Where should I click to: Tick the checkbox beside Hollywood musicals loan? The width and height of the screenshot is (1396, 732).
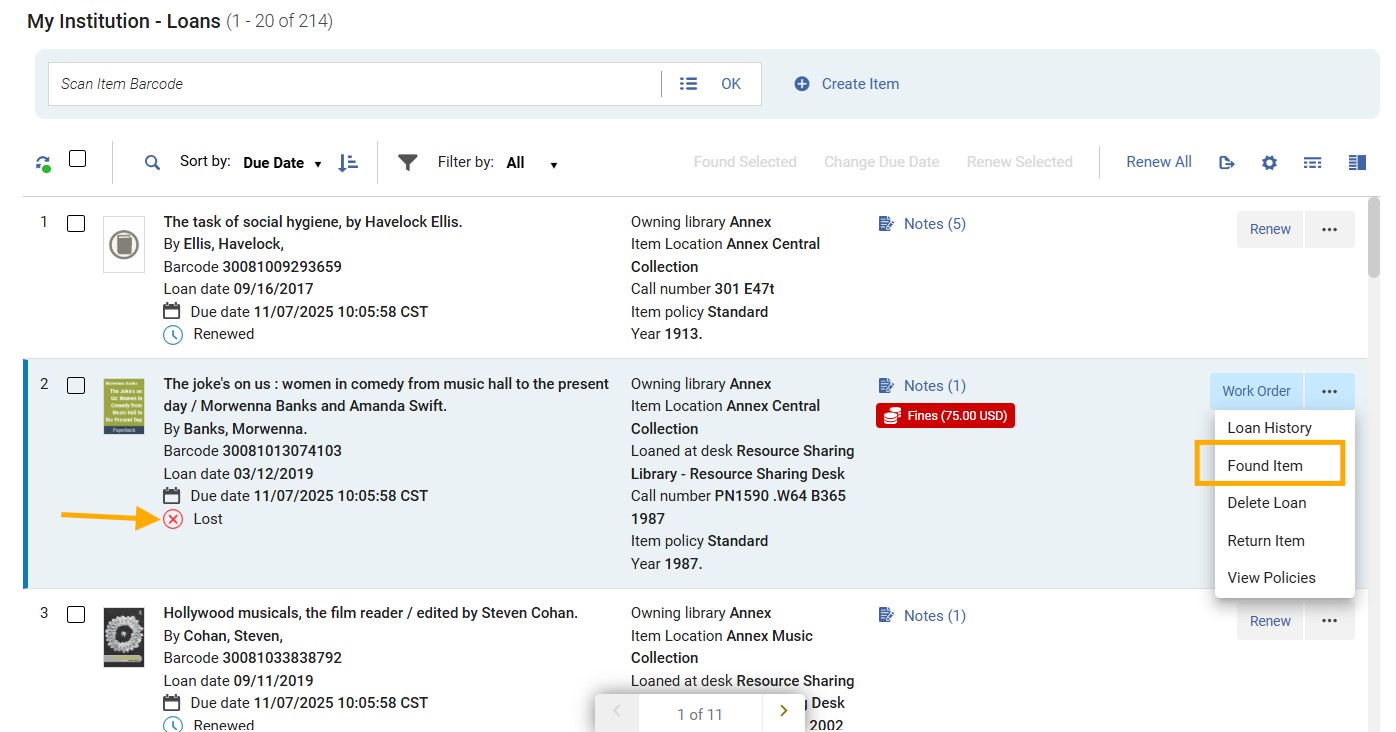pyautogui.click(x=76, y=614)
